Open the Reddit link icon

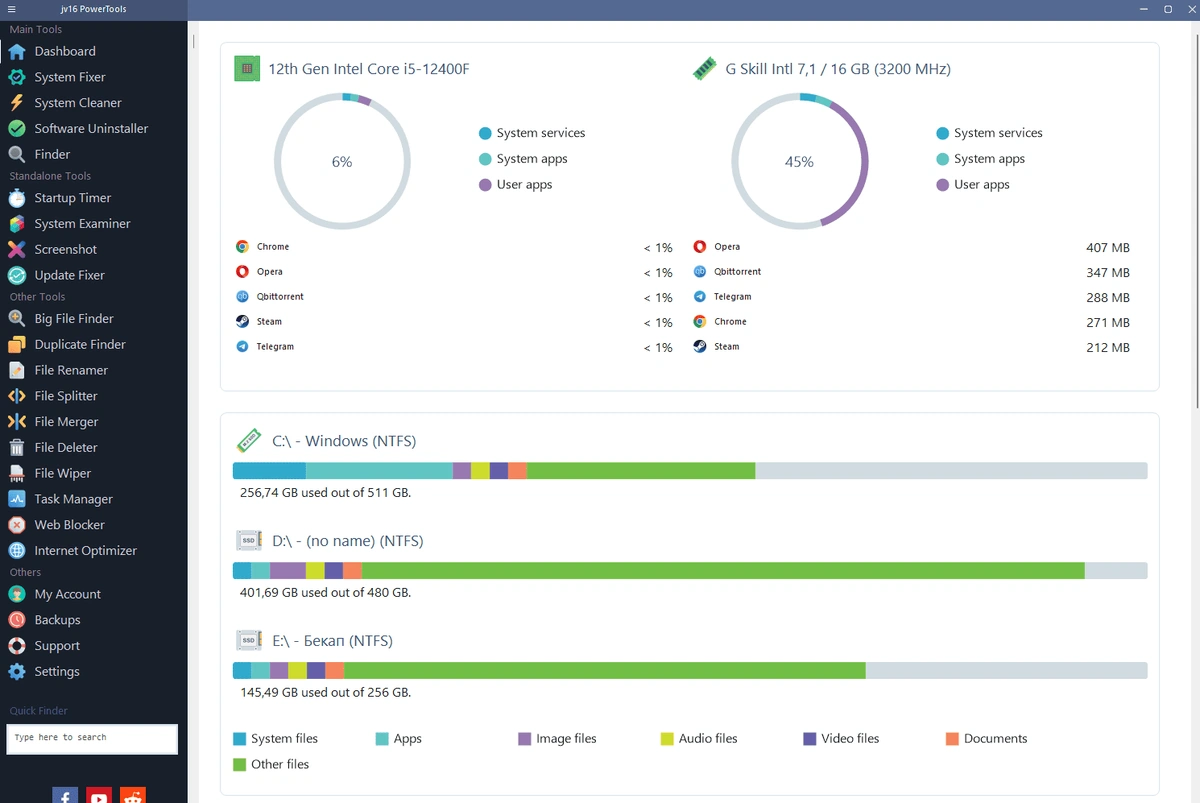pyautogui.click(x=133, y=796)
